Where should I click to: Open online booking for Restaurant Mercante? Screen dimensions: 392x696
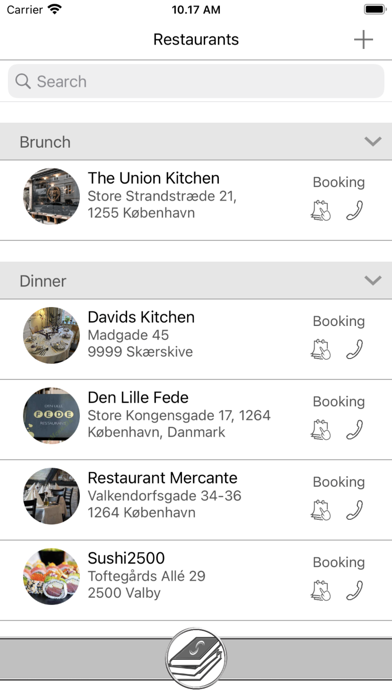click(321, 510)
